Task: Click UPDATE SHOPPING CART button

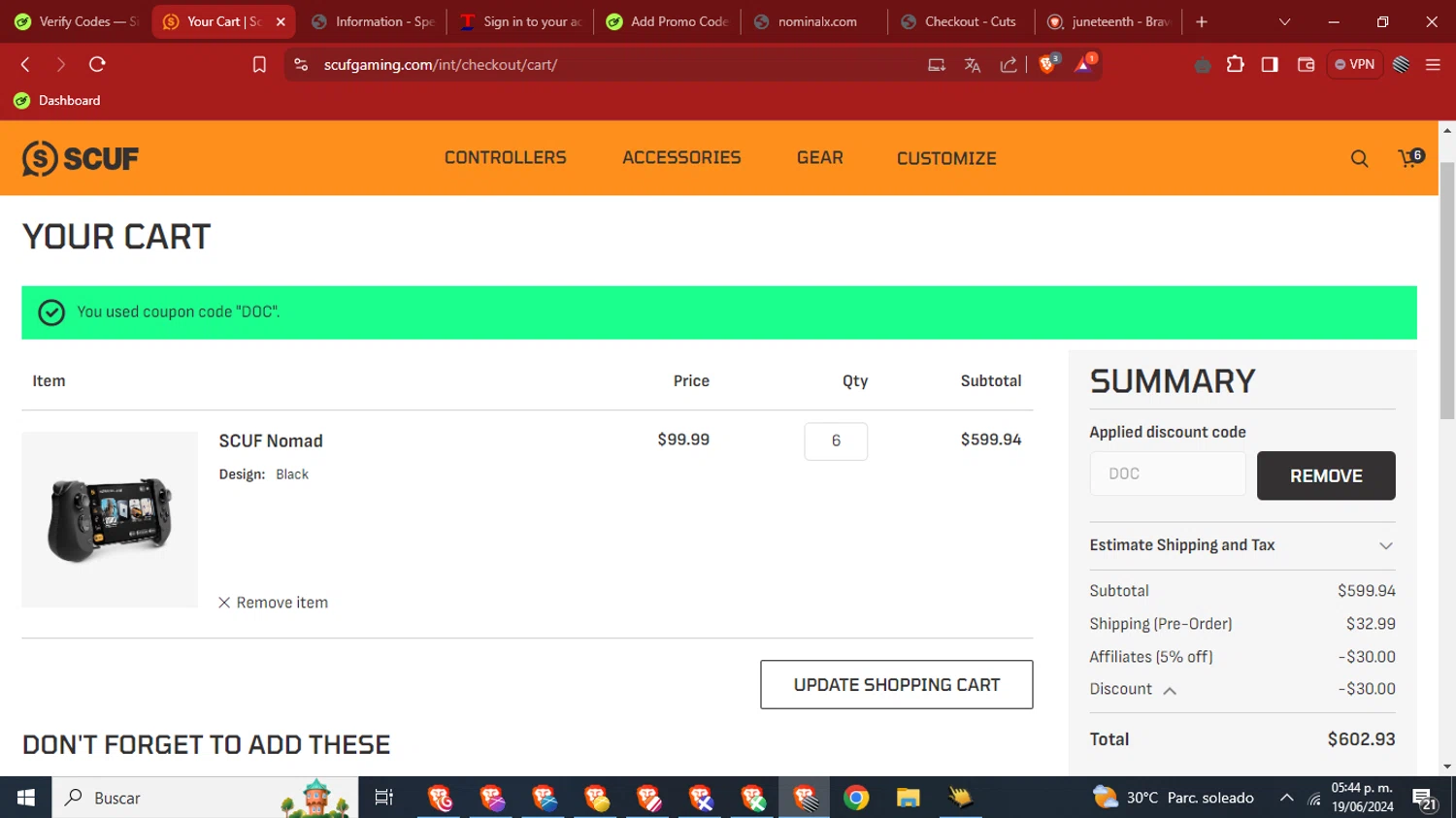Action: click(896, 685)
